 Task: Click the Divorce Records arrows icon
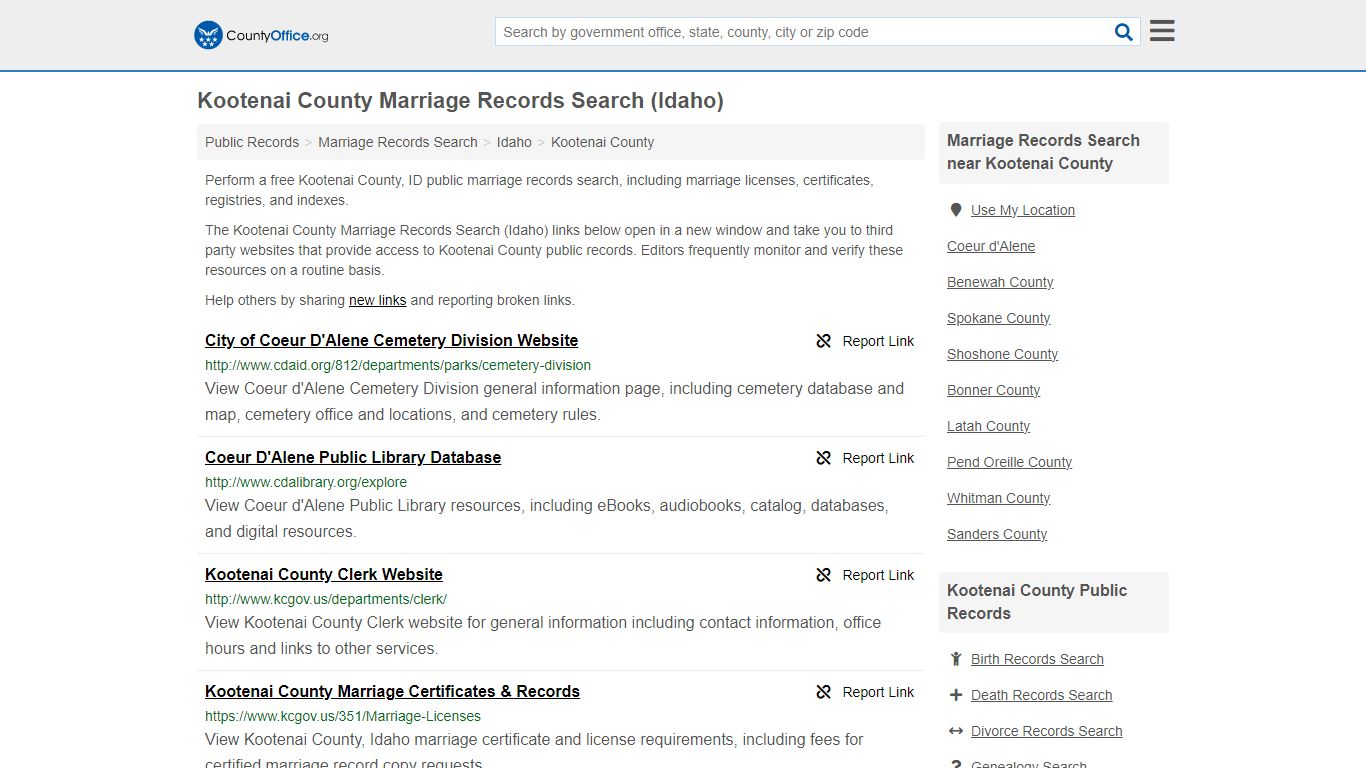[956, 731]
